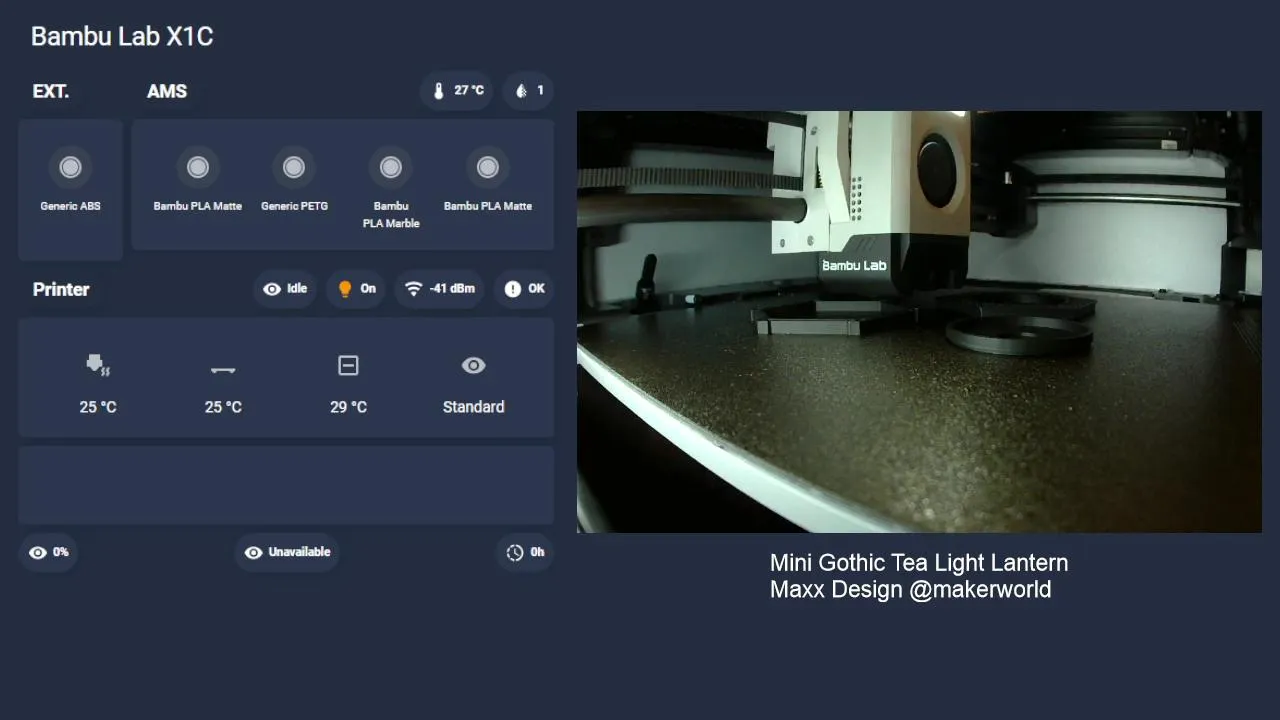Click the AMS section heading
This screenshot has height=720, width=1280.
click(x=167, y=91)
